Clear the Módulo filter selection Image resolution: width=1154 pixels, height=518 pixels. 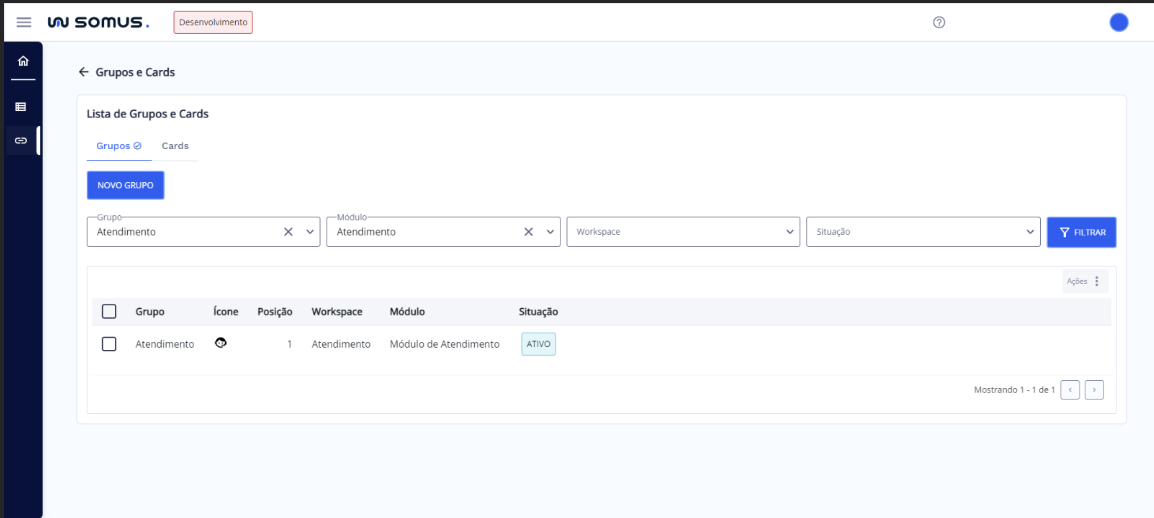click(528, 232)
